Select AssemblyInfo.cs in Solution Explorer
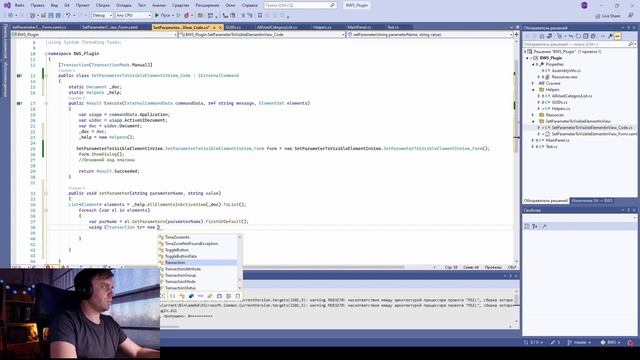Viewport: 640px width, 360px height. coord(566,71)
